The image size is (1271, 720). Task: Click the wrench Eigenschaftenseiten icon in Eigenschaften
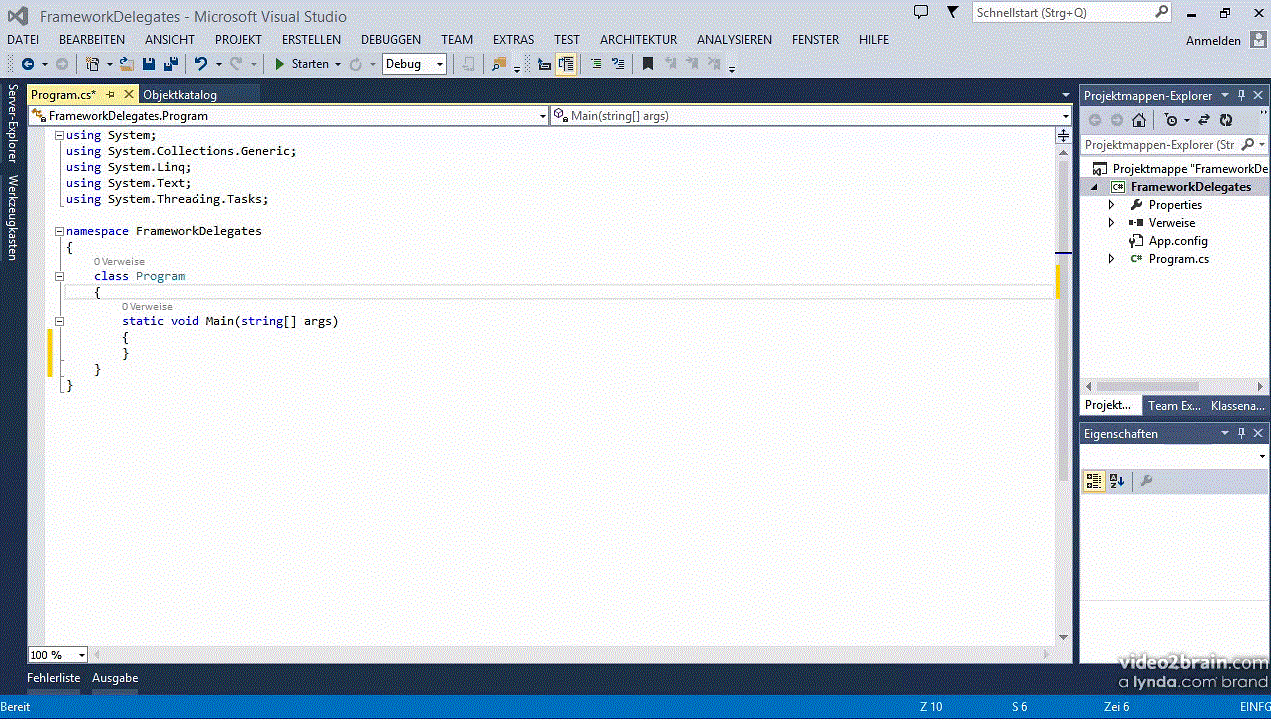tap(1147, 481)
